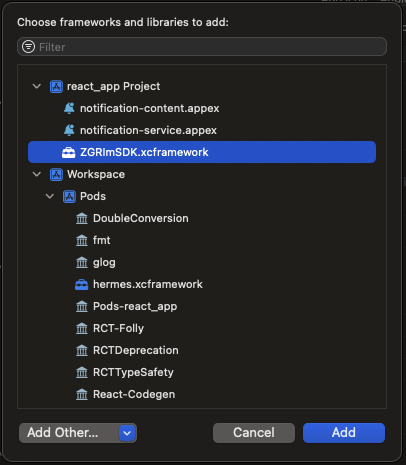Click the notification-content.appex bell icon
Image resolution: width=406 pixels, height=465 pixels.
pyautogui.click(x=69, y=108)
